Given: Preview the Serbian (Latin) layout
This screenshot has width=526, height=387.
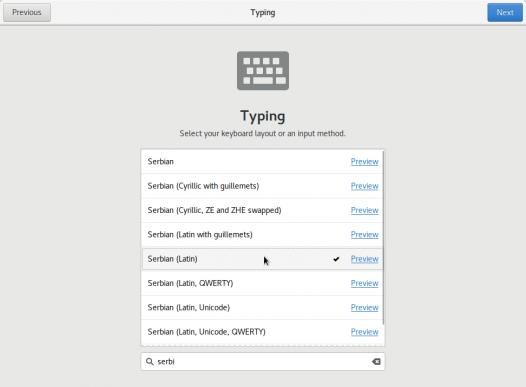Looking at the screenshot, I should tap(365, 259).
